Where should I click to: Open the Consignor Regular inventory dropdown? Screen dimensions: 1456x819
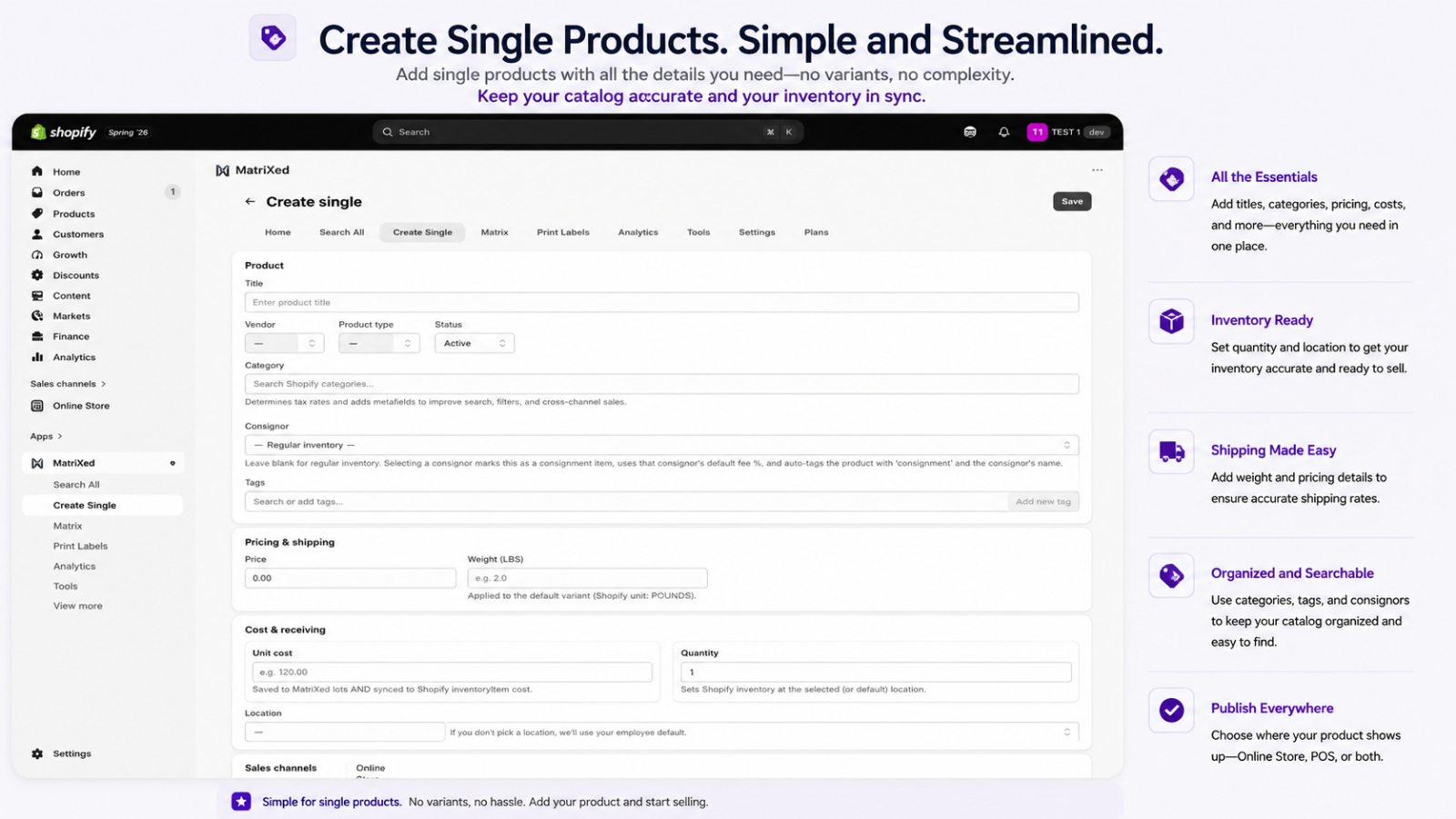(x=662, y=445)
